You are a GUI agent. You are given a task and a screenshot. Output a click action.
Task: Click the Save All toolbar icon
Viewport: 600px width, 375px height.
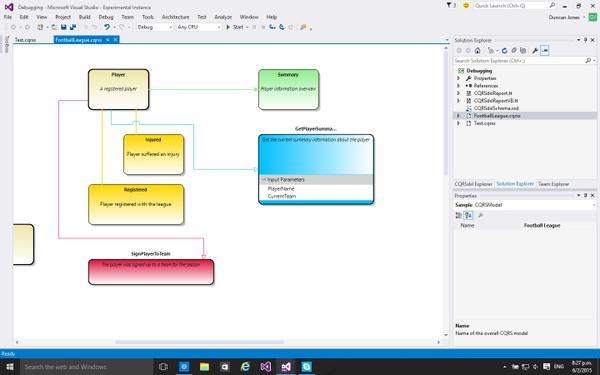73,27
